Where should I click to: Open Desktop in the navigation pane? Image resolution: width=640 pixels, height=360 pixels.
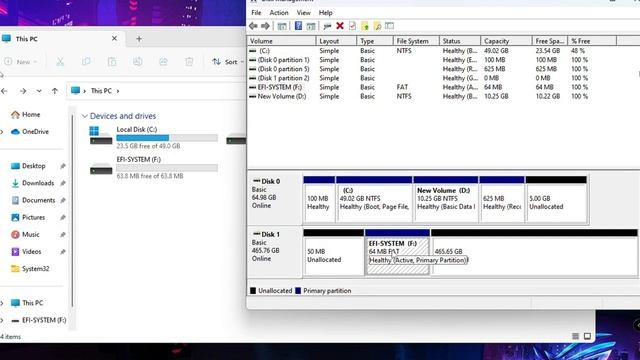point(28,166)
